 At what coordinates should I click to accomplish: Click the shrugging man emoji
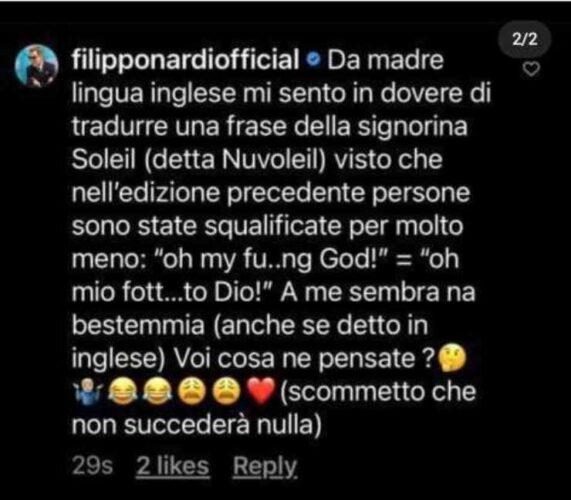point(87,391)
